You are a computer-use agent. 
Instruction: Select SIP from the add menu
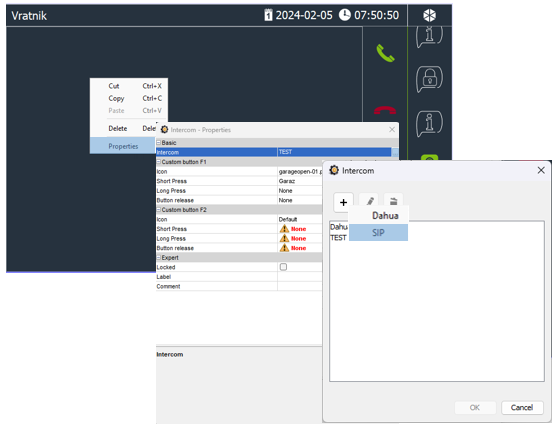coord(378,233)
